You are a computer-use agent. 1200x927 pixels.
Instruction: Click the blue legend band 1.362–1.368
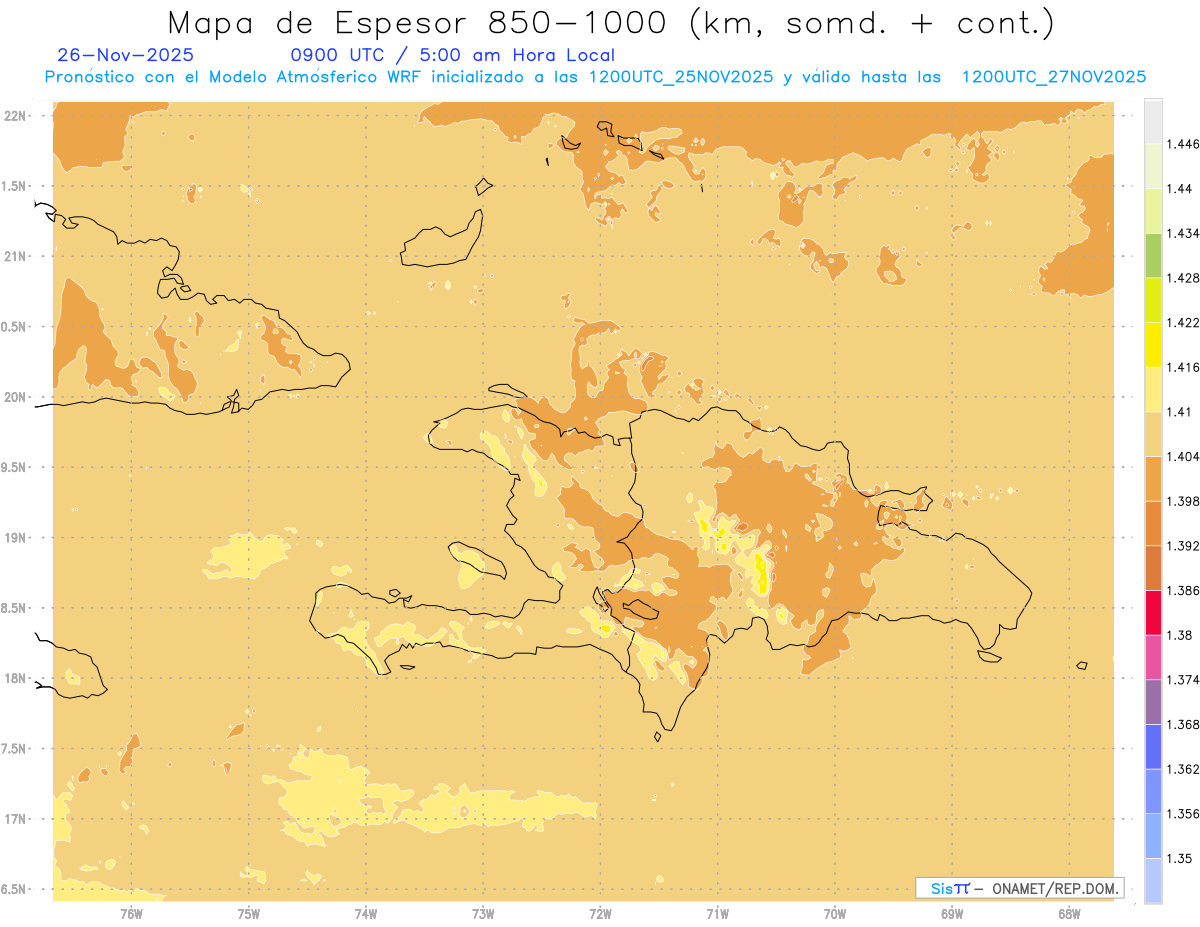(x=1153, y=746)
